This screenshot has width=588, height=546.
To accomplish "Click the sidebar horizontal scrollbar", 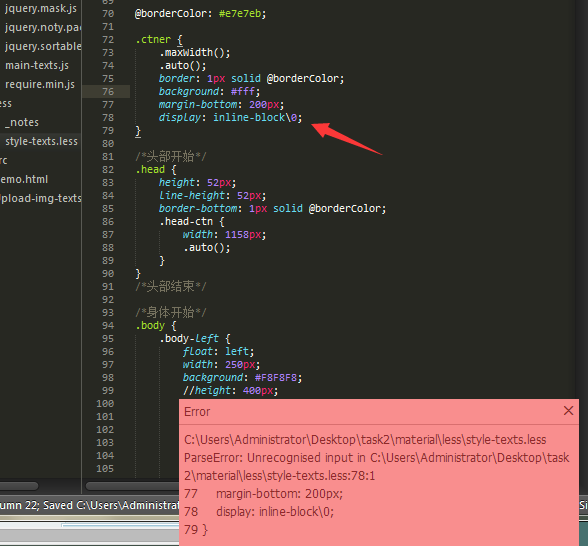I will (19, 486).
